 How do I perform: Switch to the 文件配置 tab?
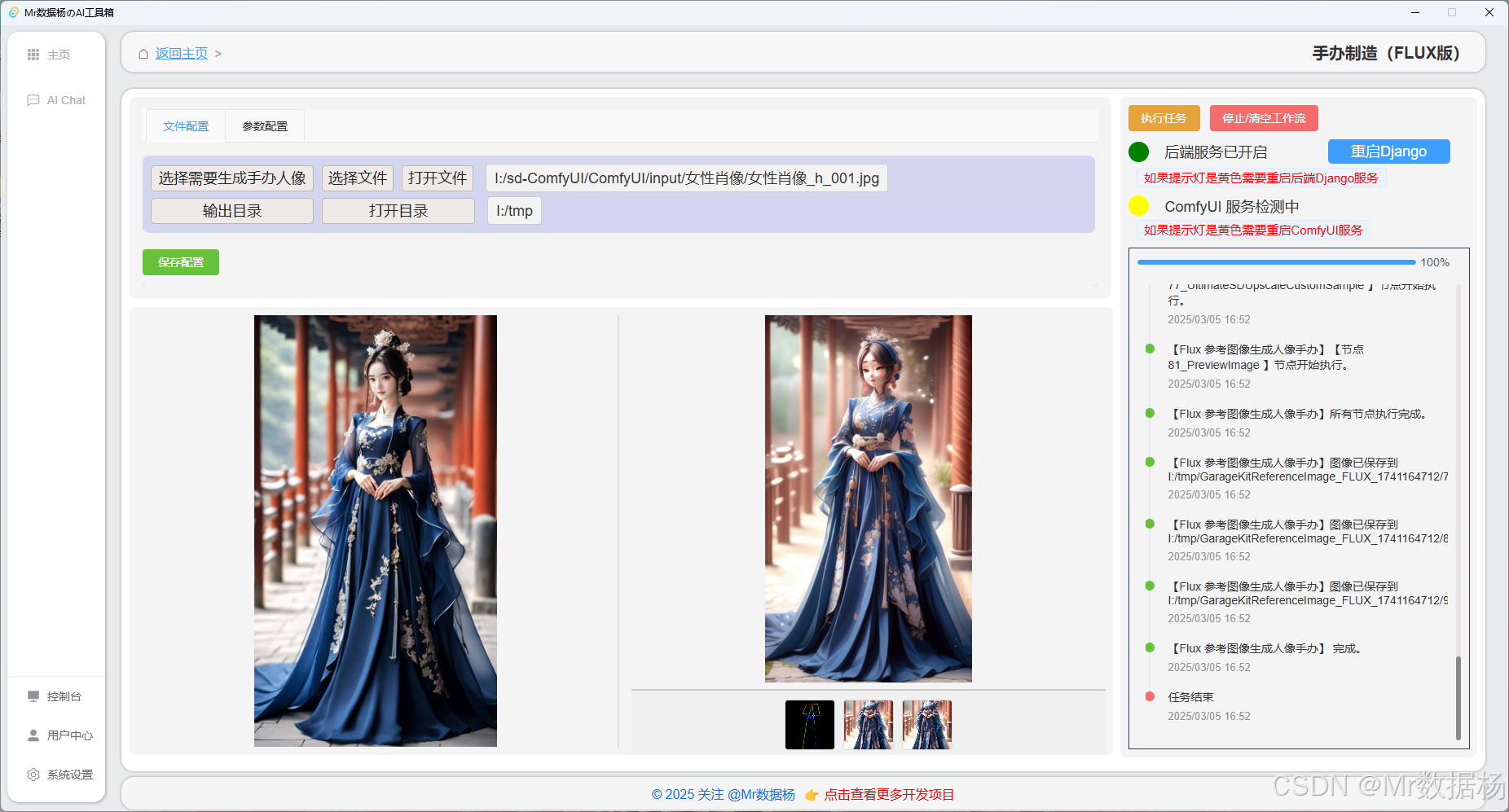[x=186, y=126]
